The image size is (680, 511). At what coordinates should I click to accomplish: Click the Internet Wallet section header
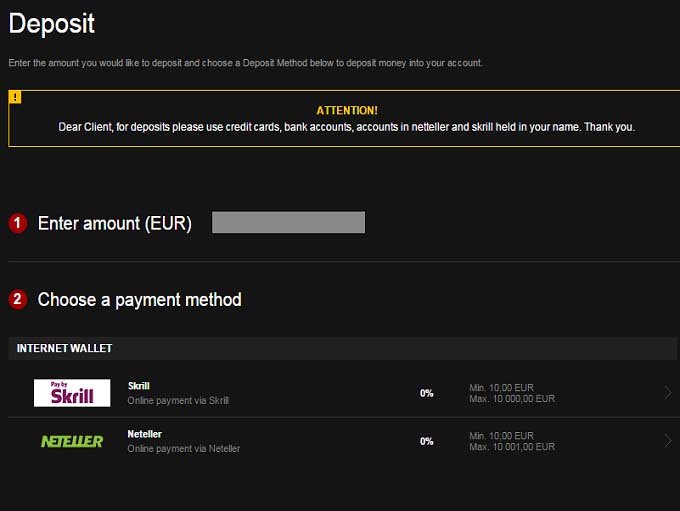pos(65,348)
